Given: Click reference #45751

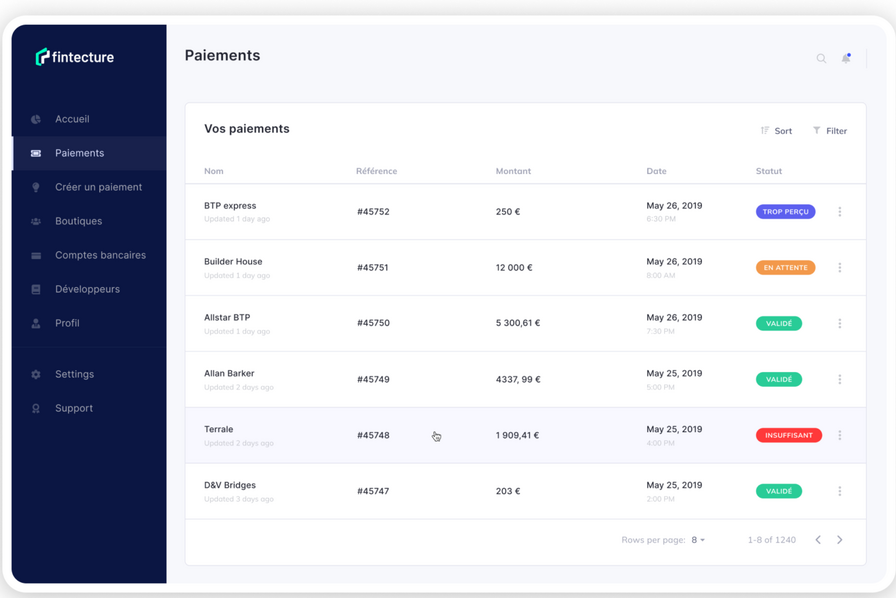Looking at the screenshot, I should 373,268.
